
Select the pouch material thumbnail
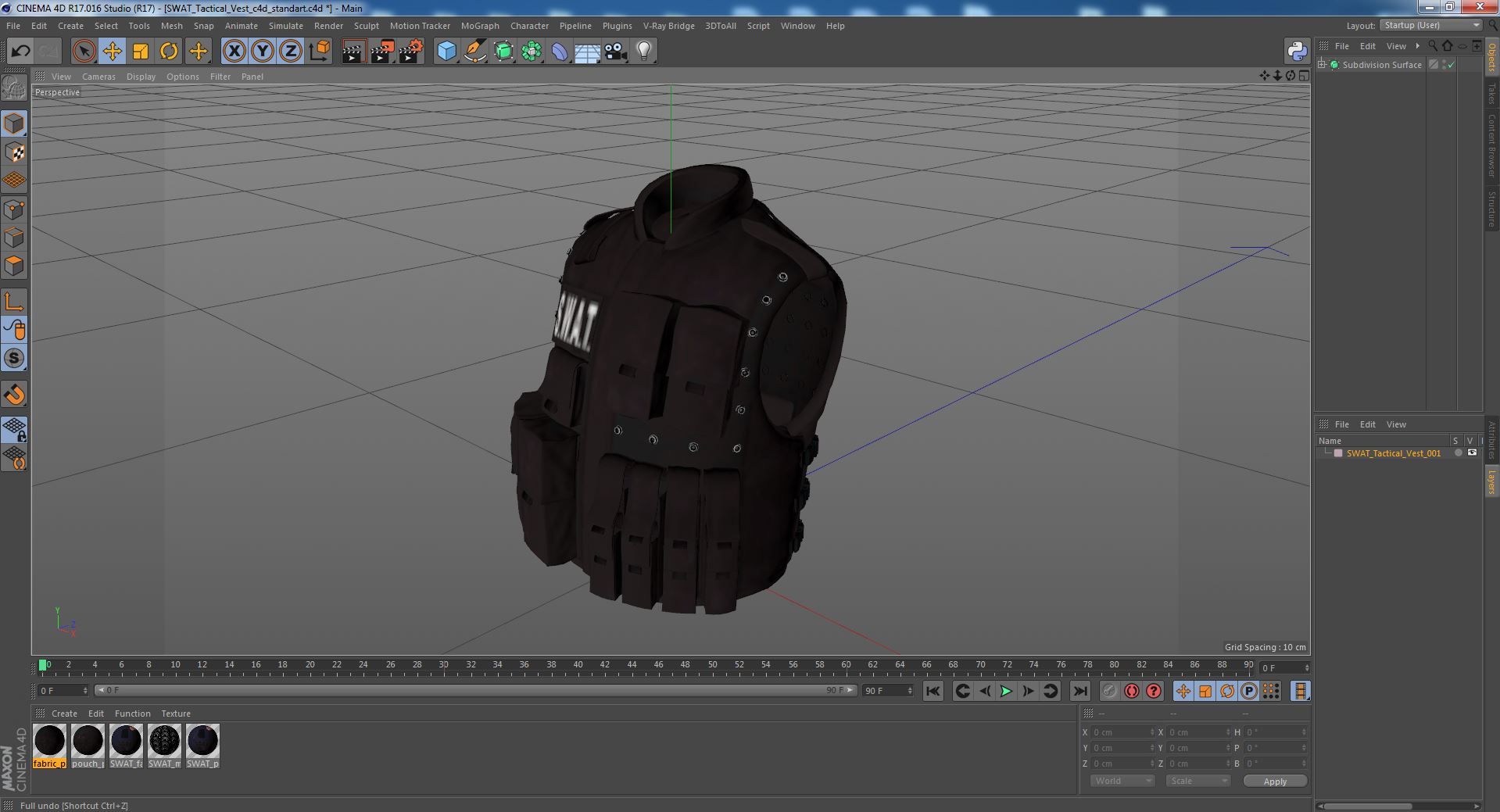point(88,746)
